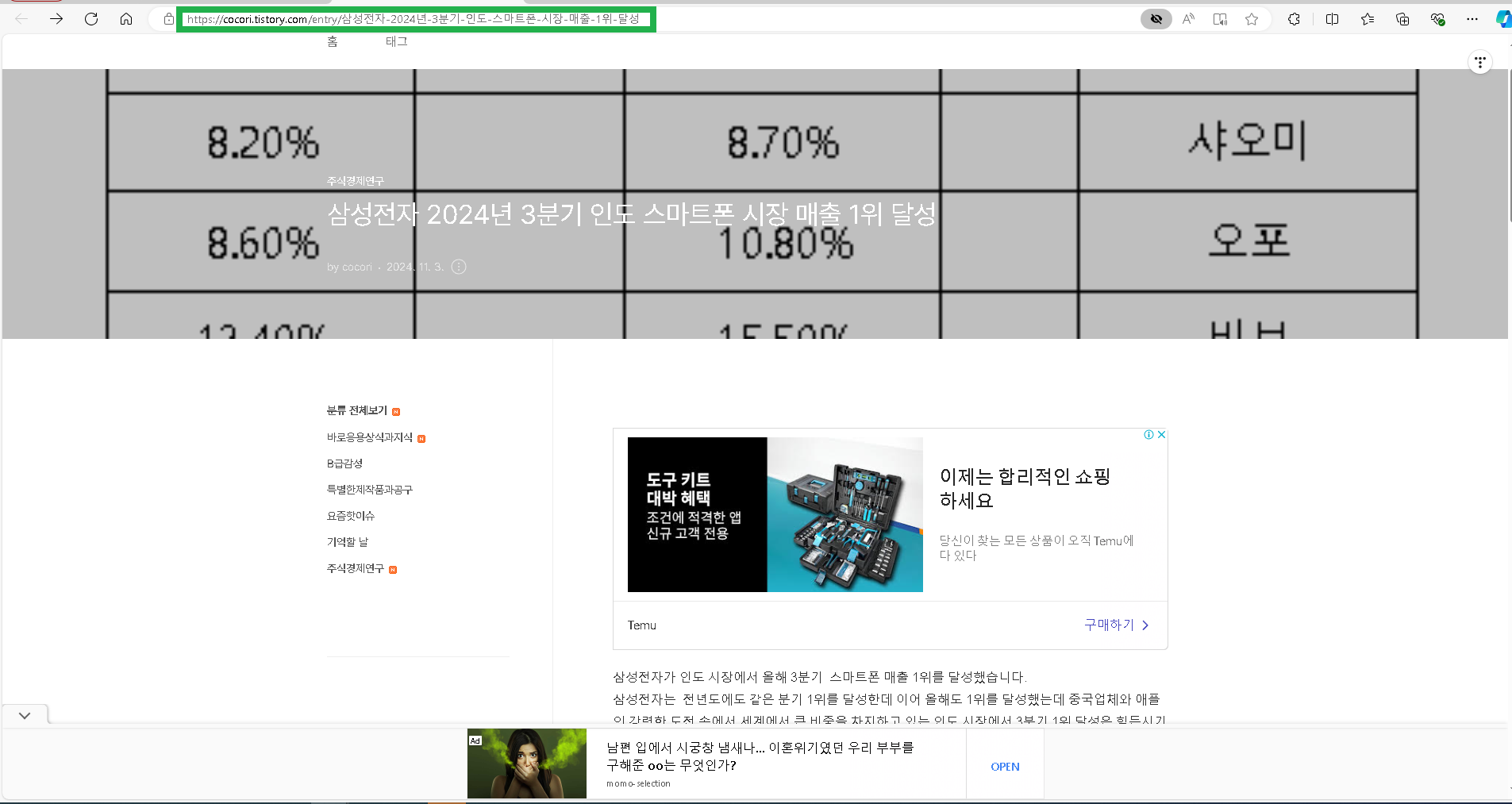
Task: Open the split screen icon
Action: (x=1333, y=19)
